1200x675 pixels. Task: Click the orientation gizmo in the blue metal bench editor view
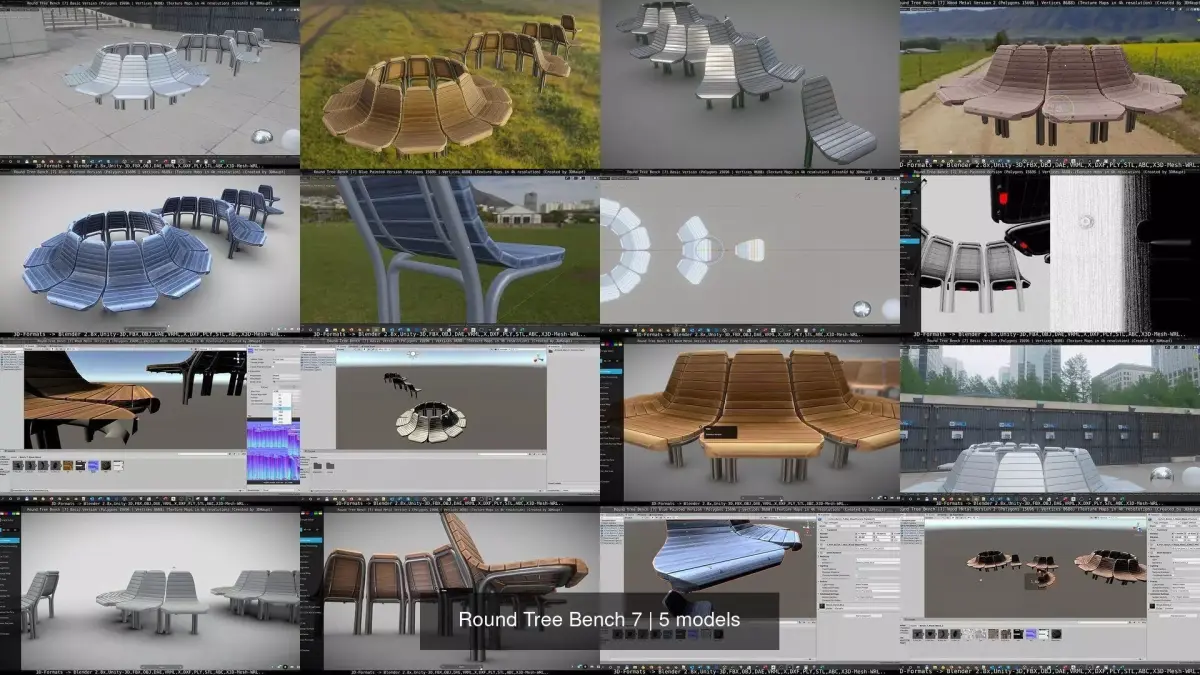[x=806, y=530]
